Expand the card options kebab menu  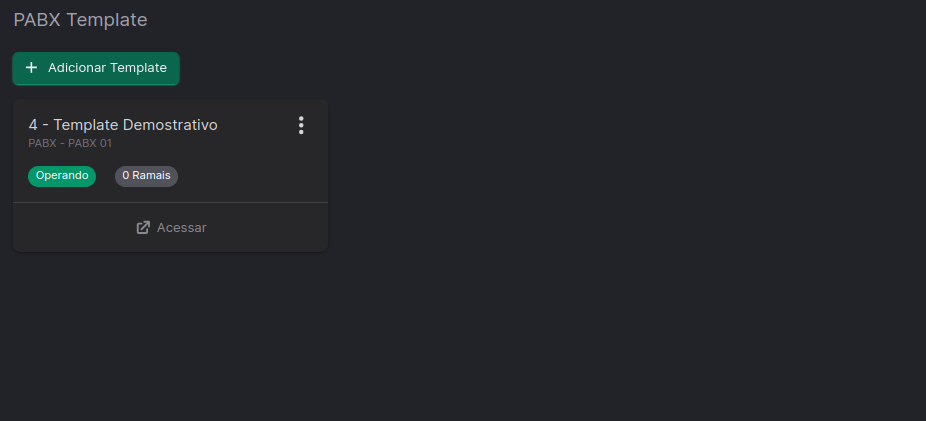pyautogui.click(x=301, y=125)
